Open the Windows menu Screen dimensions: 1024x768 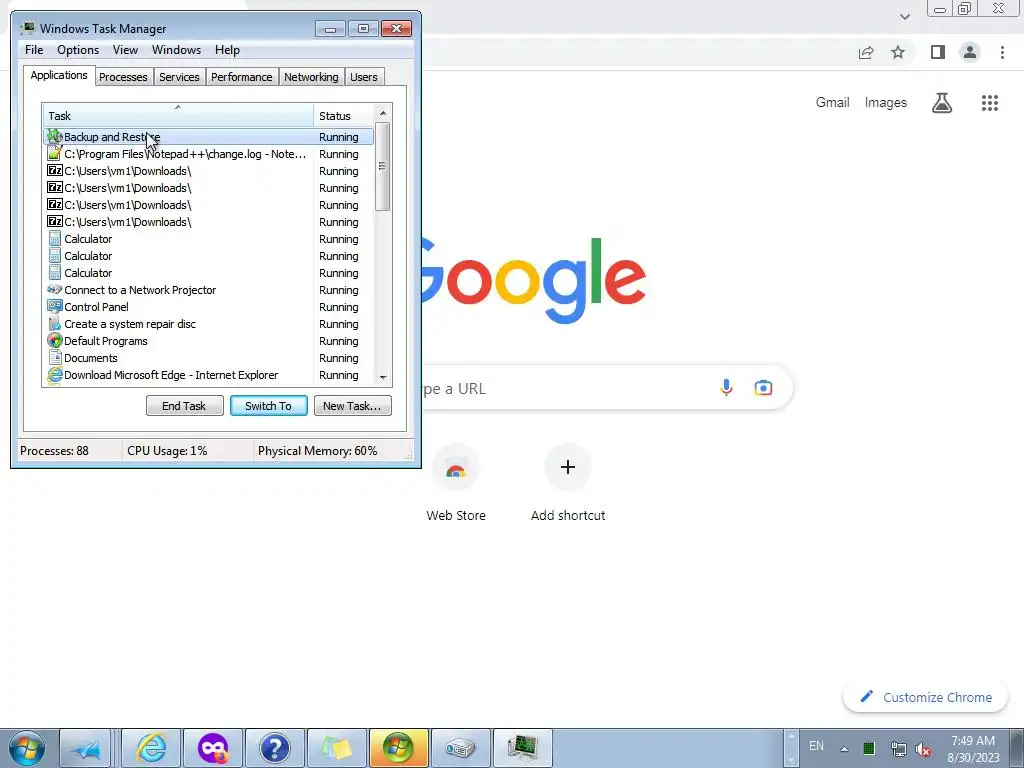click(x=176, y=50)
